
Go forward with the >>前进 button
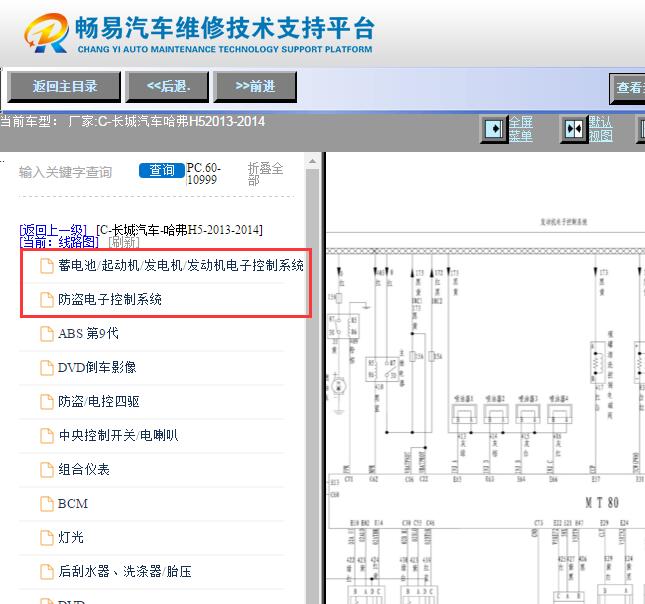tap(255, 86)
